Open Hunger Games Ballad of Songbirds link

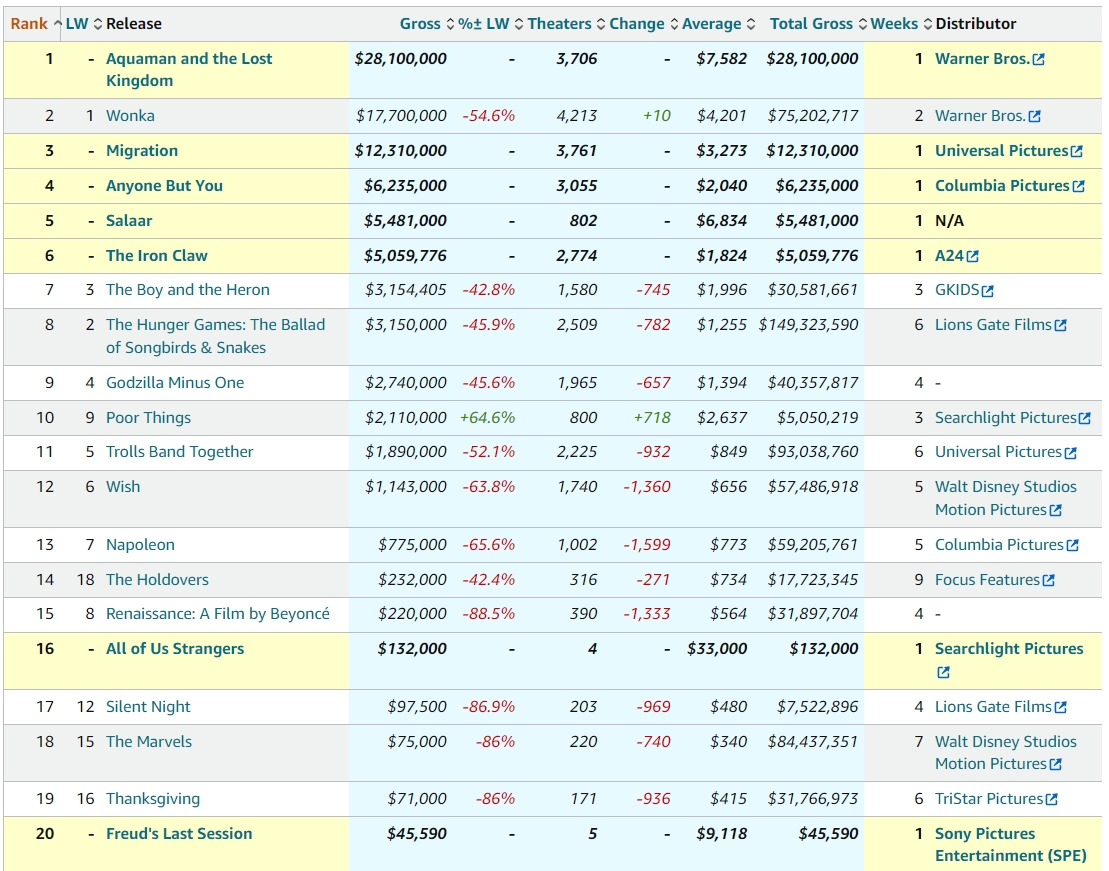(216, 336)
